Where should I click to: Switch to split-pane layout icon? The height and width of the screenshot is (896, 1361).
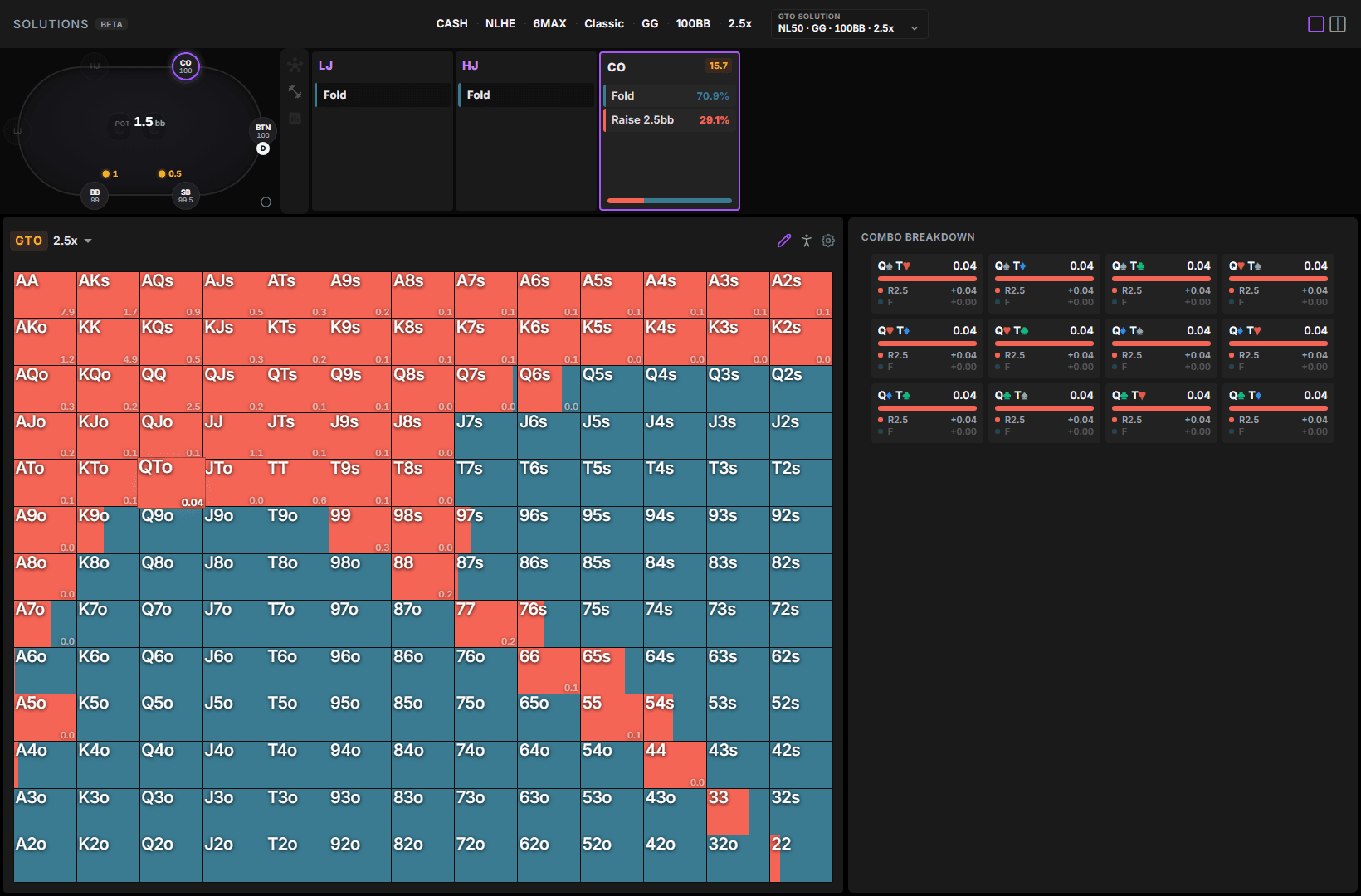[1338, 24]
